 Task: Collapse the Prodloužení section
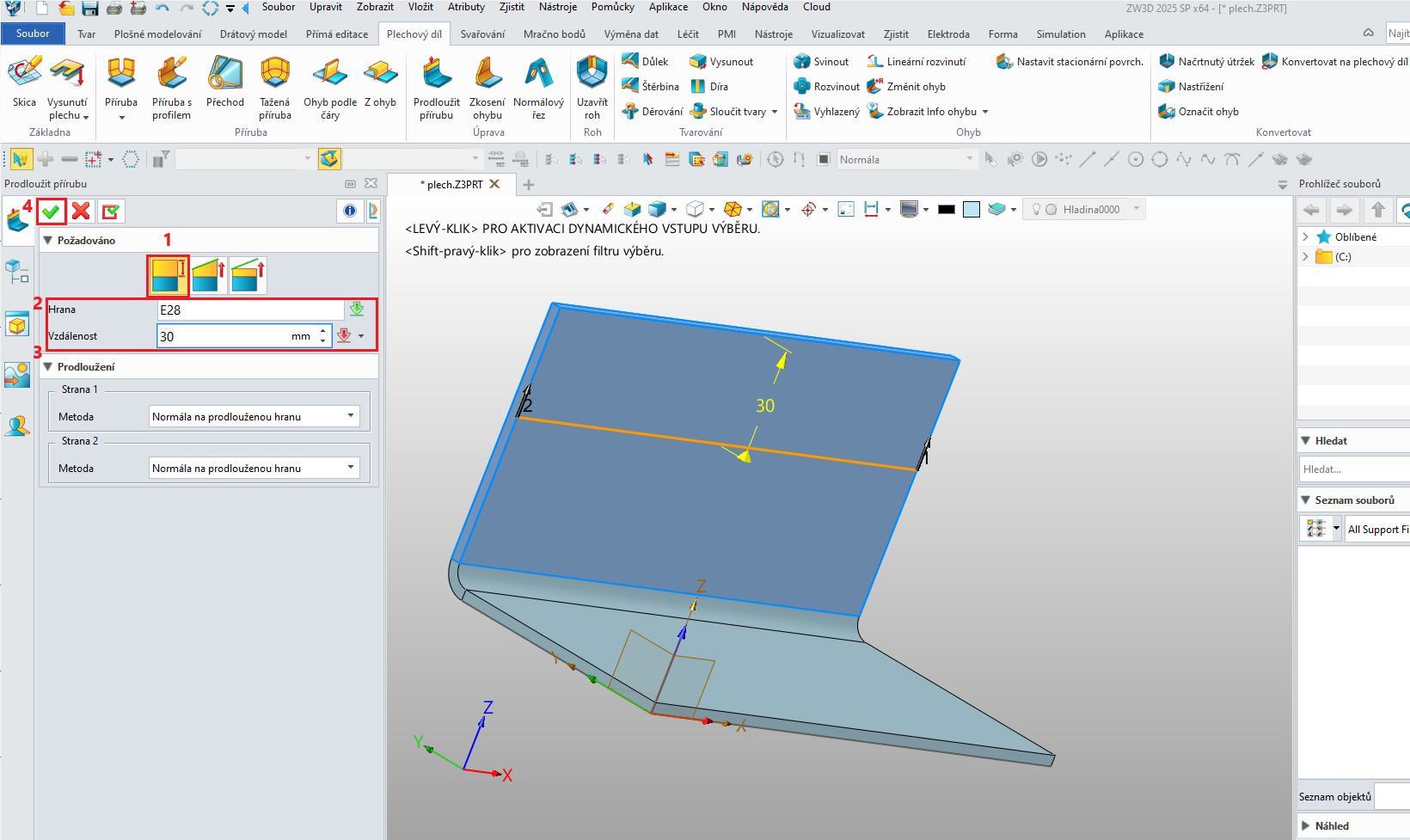pyautogui.click(x=48, y=367)
